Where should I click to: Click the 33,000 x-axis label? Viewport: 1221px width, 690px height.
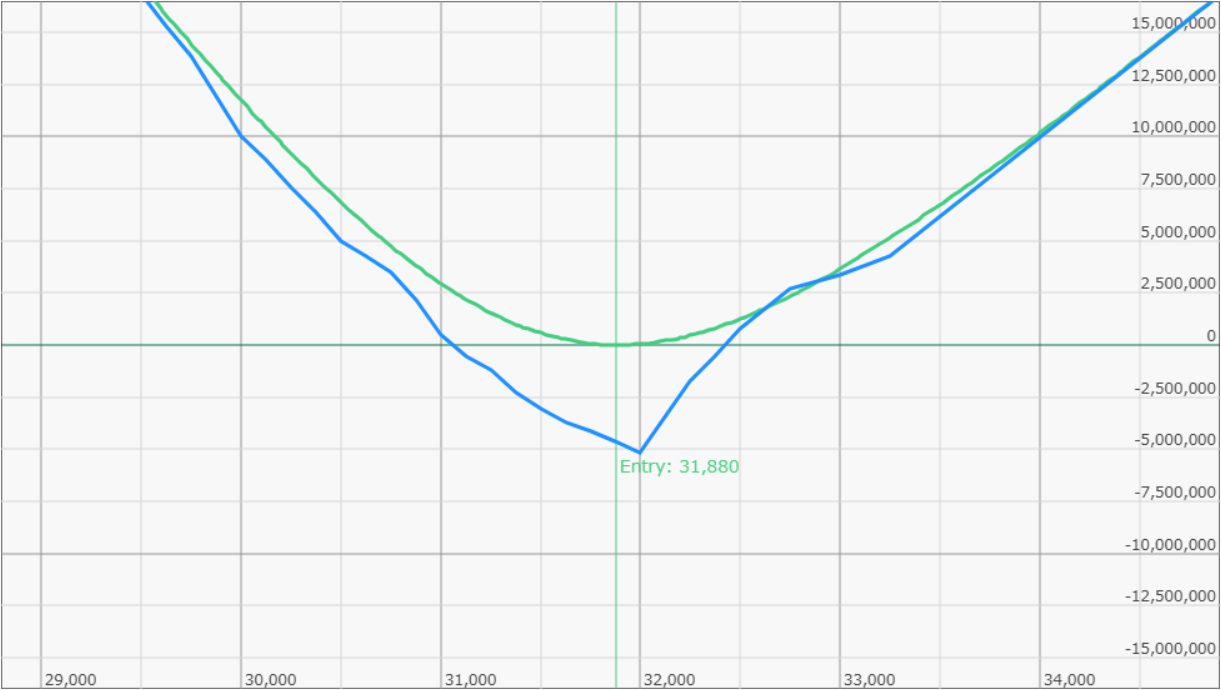[x=870, y=680]
